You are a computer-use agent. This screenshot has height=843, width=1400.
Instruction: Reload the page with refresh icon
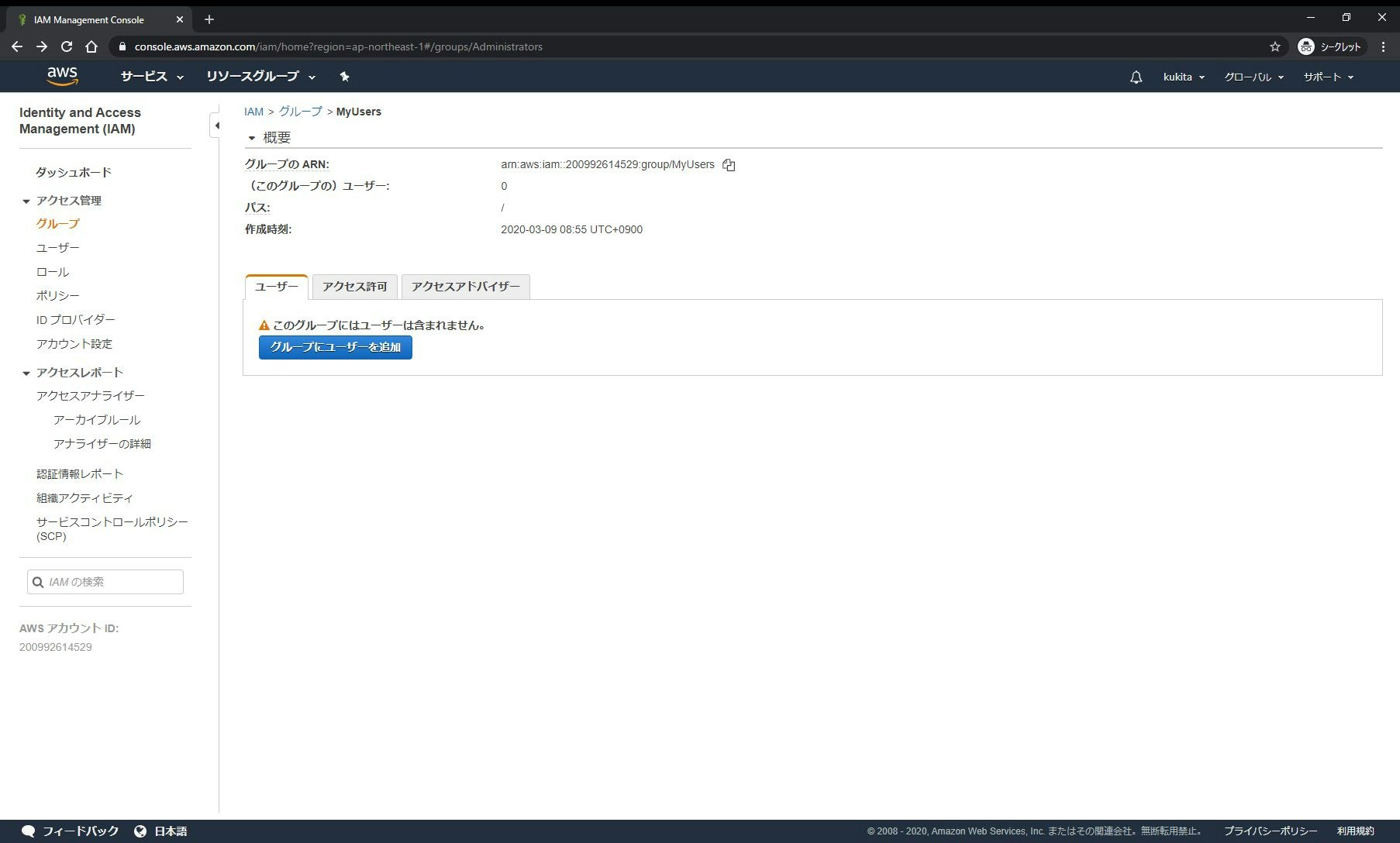pyautogui.click(x=67, y=46)
